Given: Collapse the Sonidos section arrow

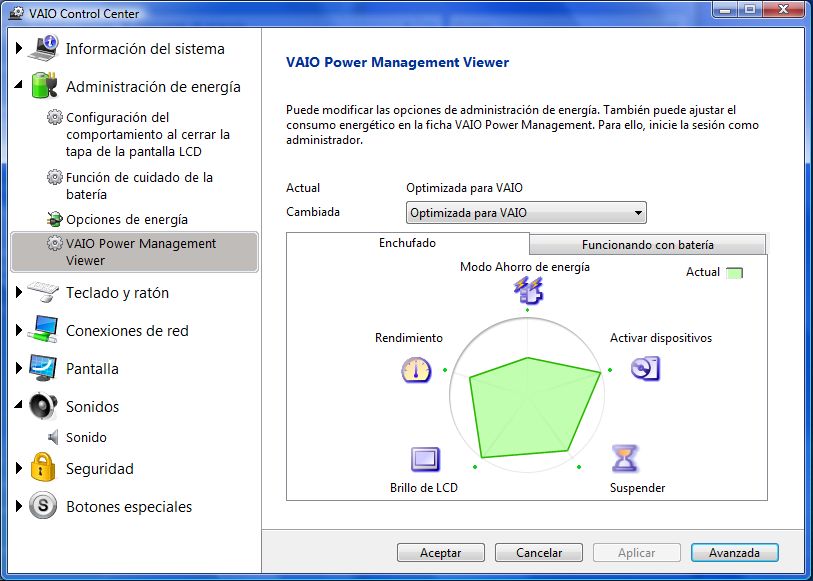Looking at the screenshot, I should [x=19, y=404].
